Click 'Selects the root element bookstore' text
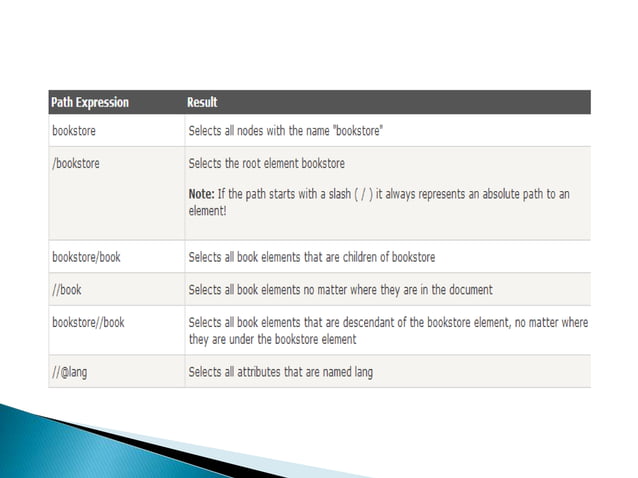 (x=267, y=163)
